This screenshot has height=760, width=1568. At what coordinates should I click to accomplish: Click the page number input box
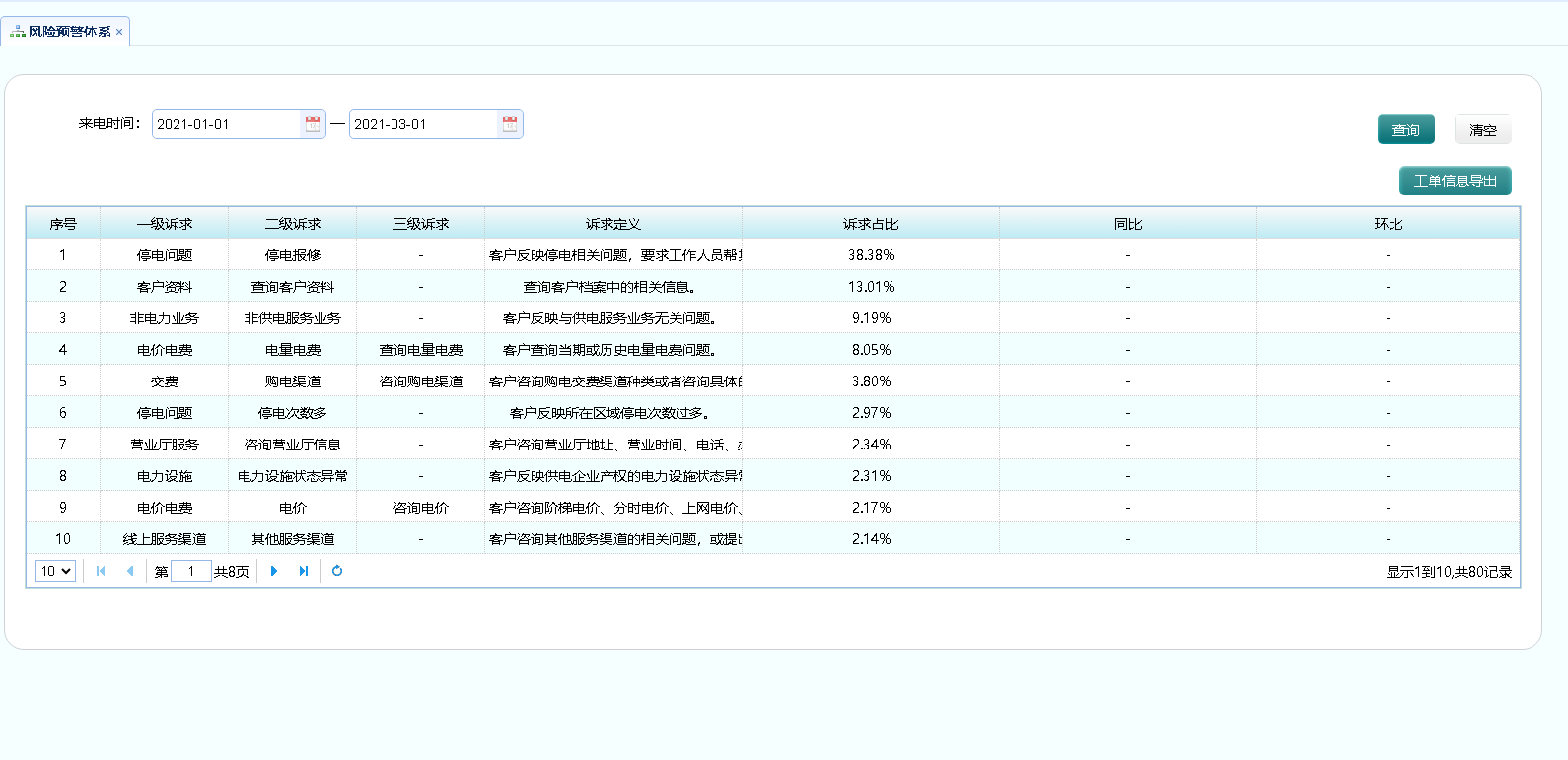tap(191, 571)
